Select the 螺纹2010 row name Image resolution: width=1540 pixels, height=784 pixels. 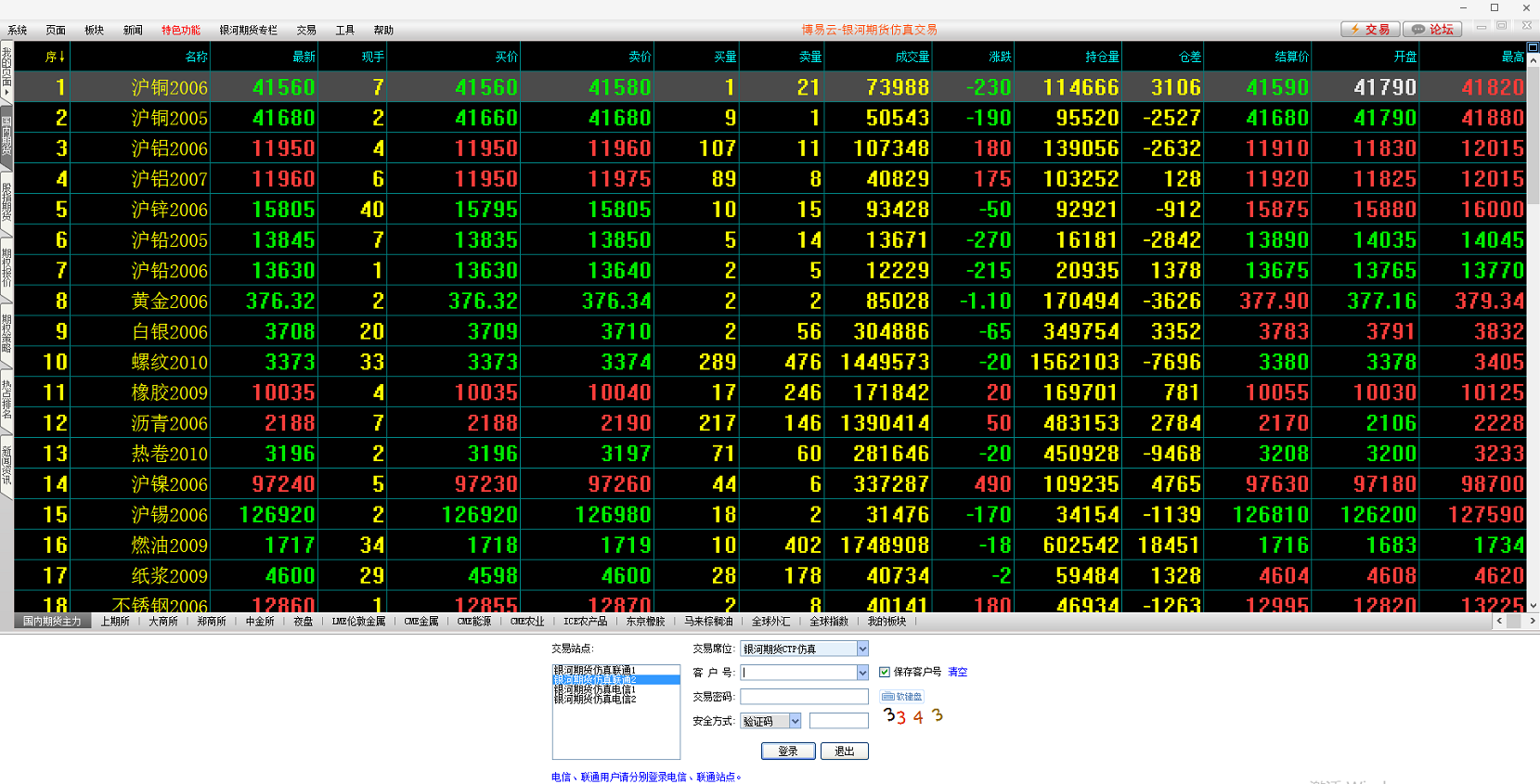tap(170, 363)
